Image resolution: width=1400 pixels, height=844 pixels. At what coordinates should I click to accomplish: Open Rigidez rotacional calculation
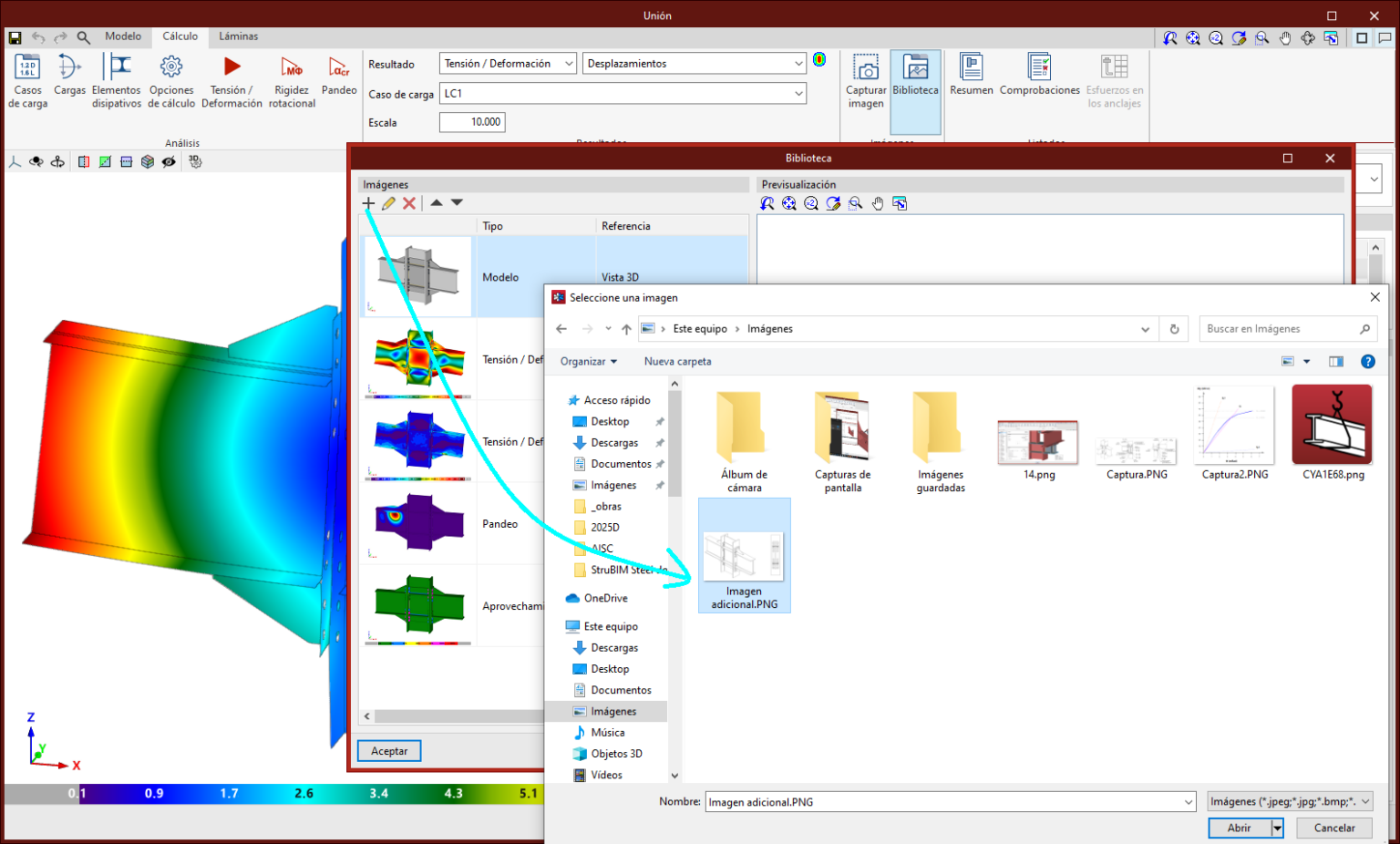coord(292,81)
